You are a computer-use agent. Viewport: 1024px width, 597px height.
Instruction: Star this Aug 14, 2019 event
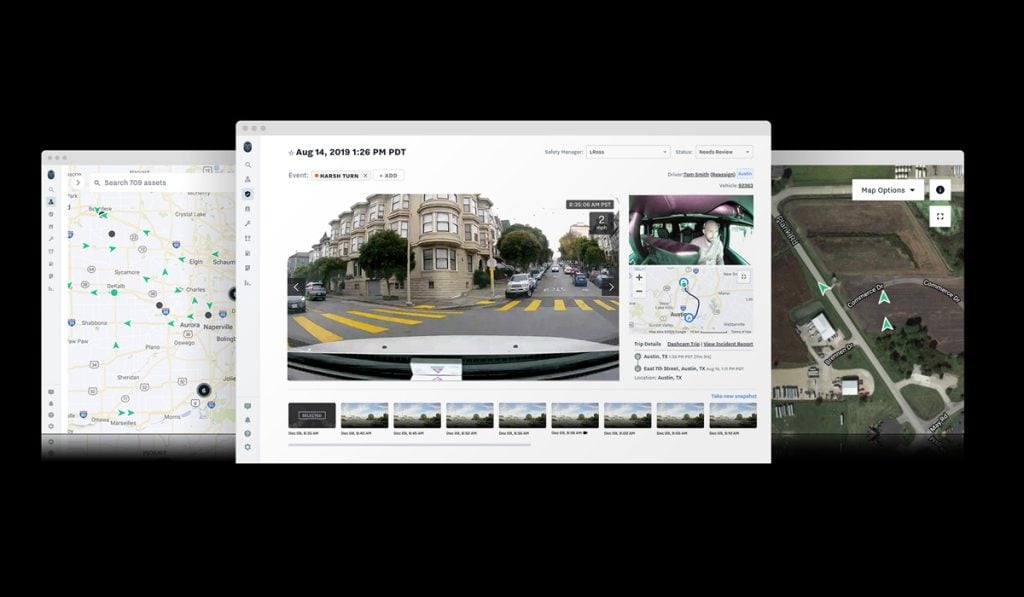pyautogui.click(x=291, y=153)
